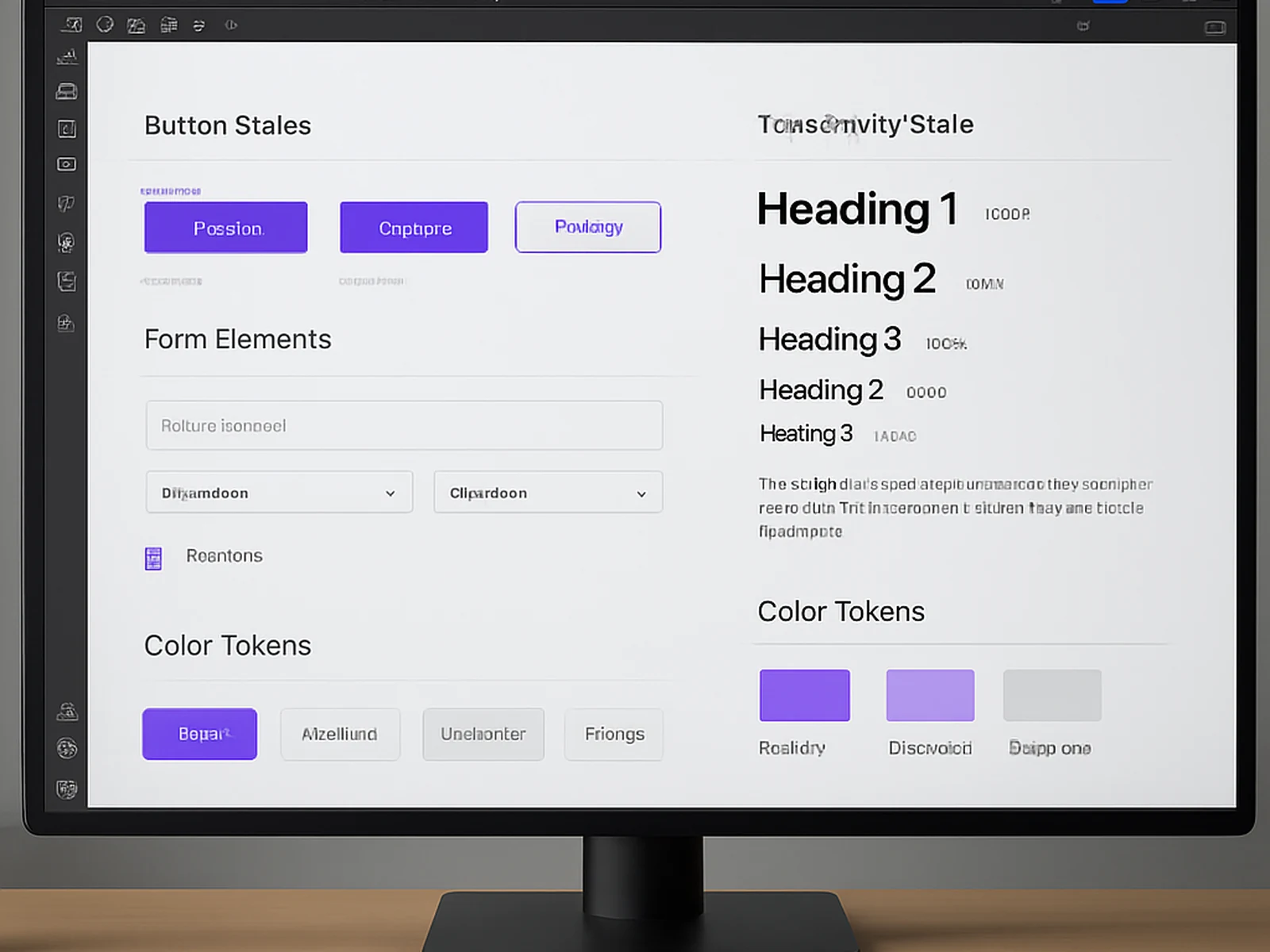The image size is (1270, 952).
Task: Click the Discvoiod swatch label
Action: coord(930,748)
